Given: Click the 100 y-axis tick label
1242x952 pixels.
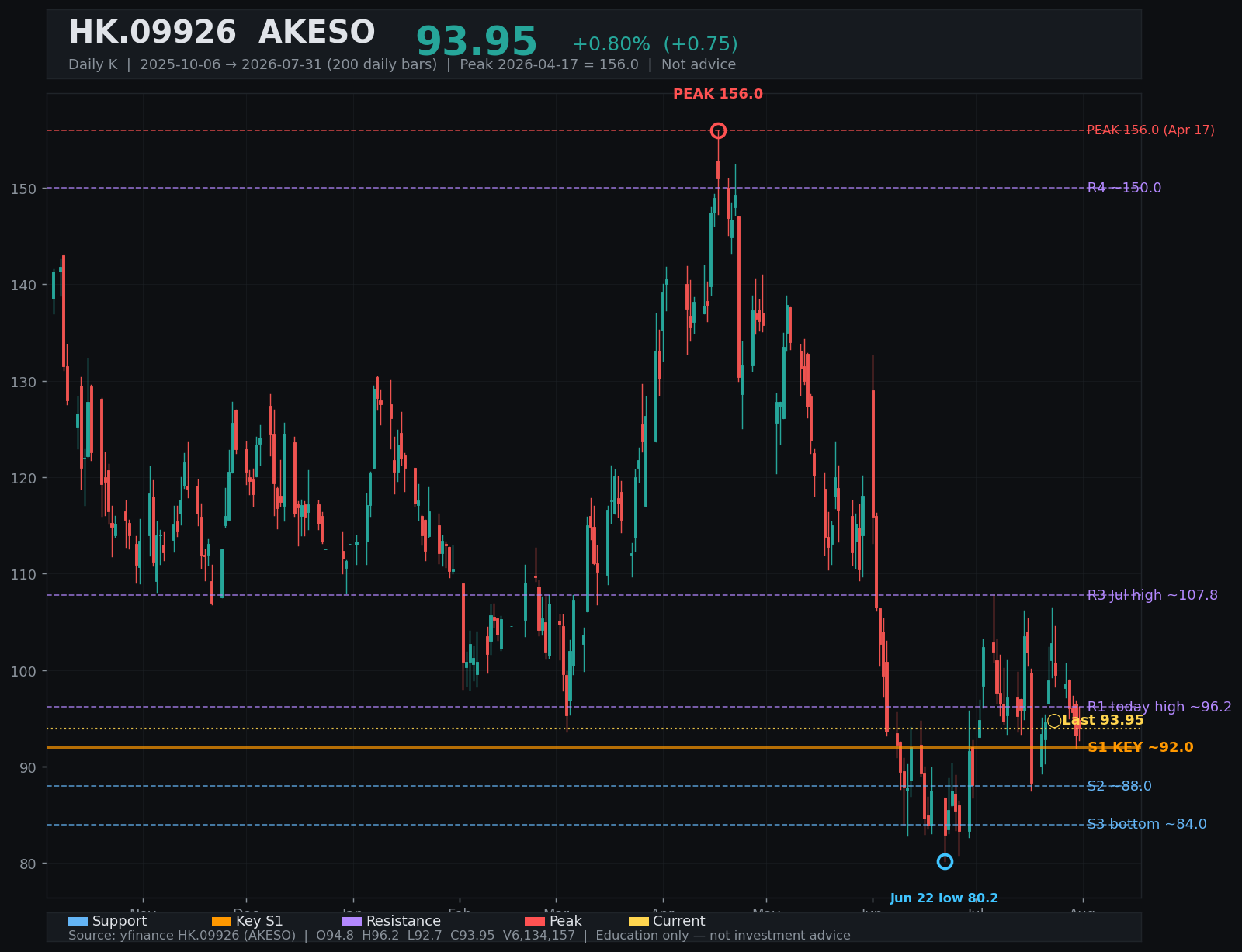Looking at the screenshot, I should point(25,671).
